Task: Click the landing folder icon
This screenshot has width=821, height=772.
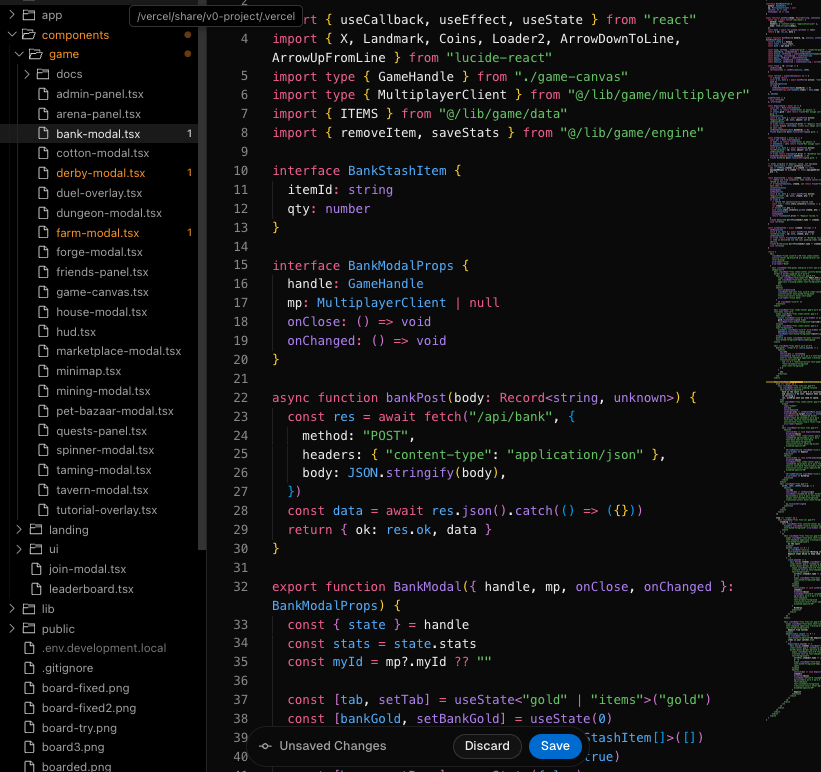Action: [36, 530]
